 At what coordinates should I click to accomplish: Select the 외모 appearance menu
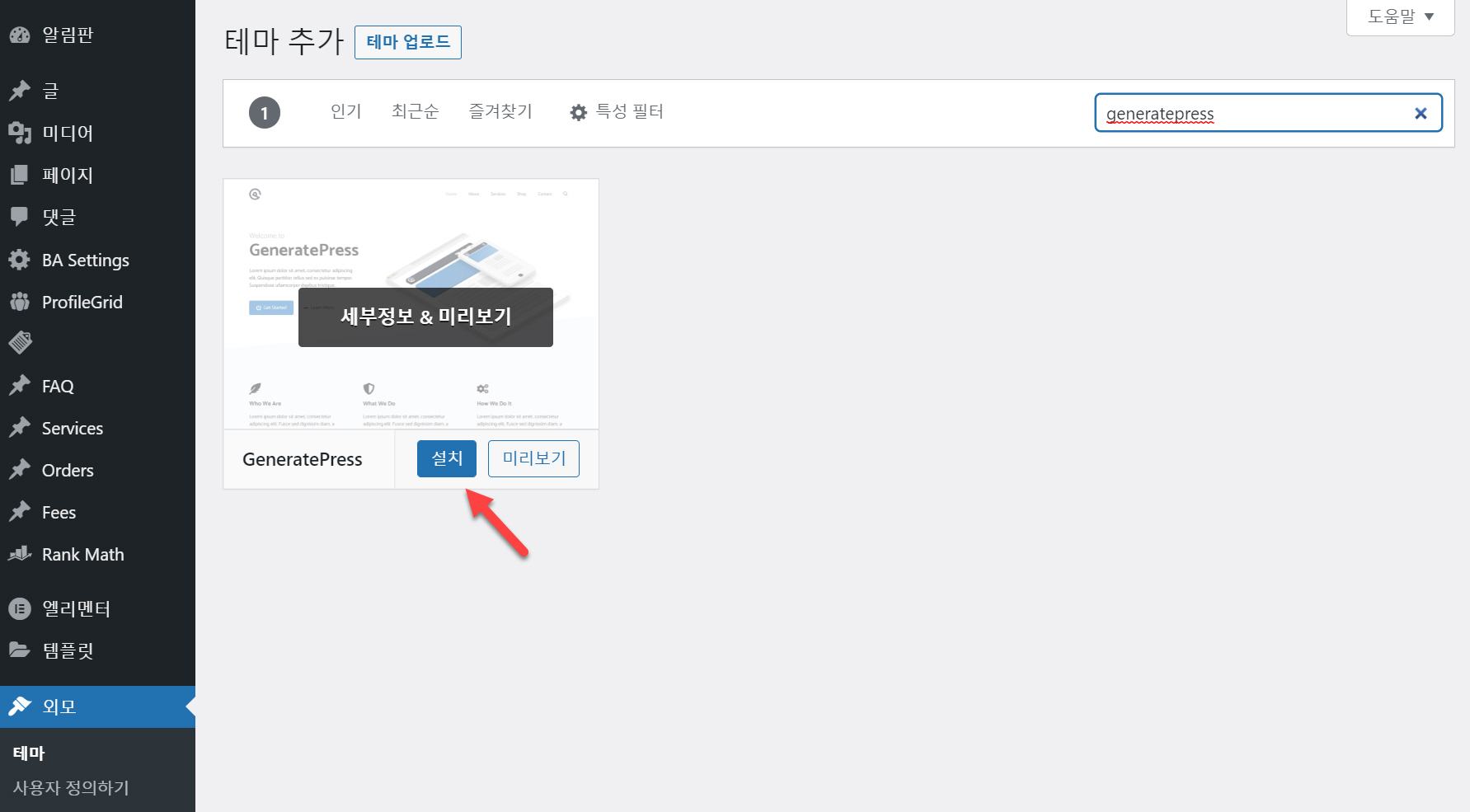click(97, 706)
